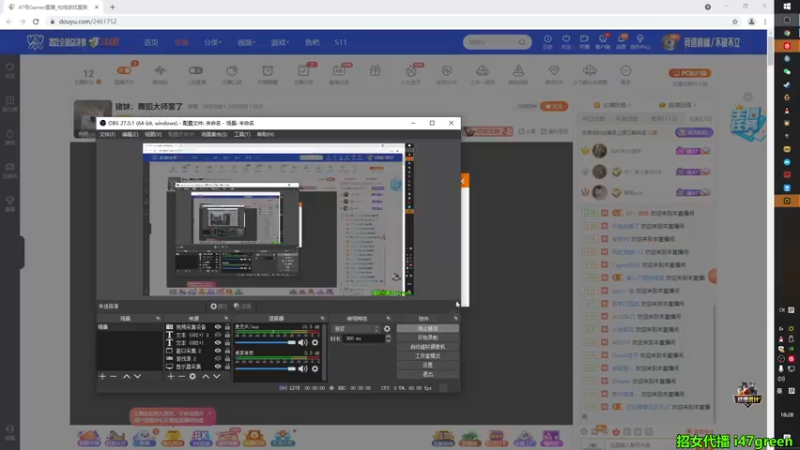
Task: Open the OBS 视图(V) menu
Action: (x=153, y=135)
